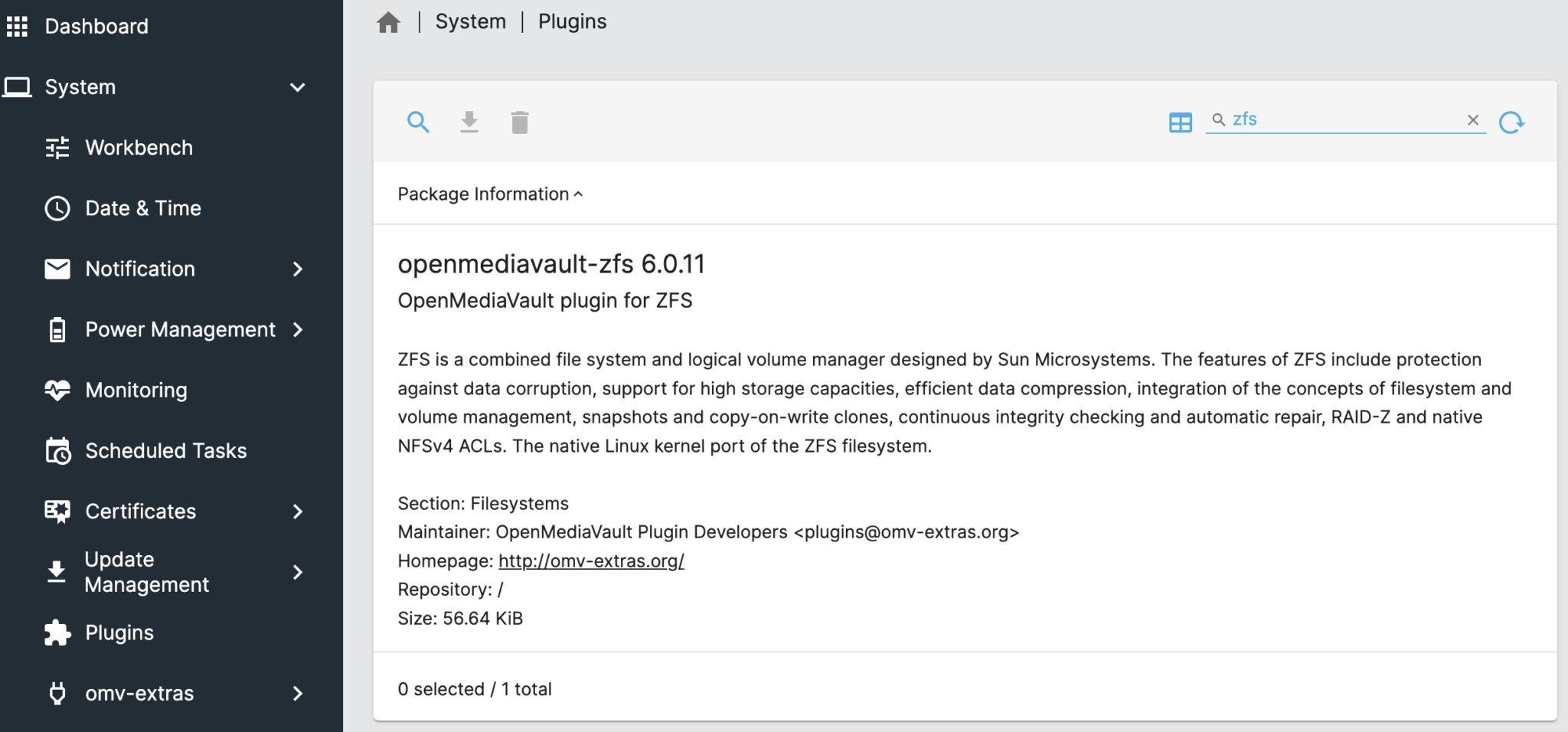The width and height of the screenshot is (1568, 732).
Task: Click the Monitoring heart icon
Action: 57,390
